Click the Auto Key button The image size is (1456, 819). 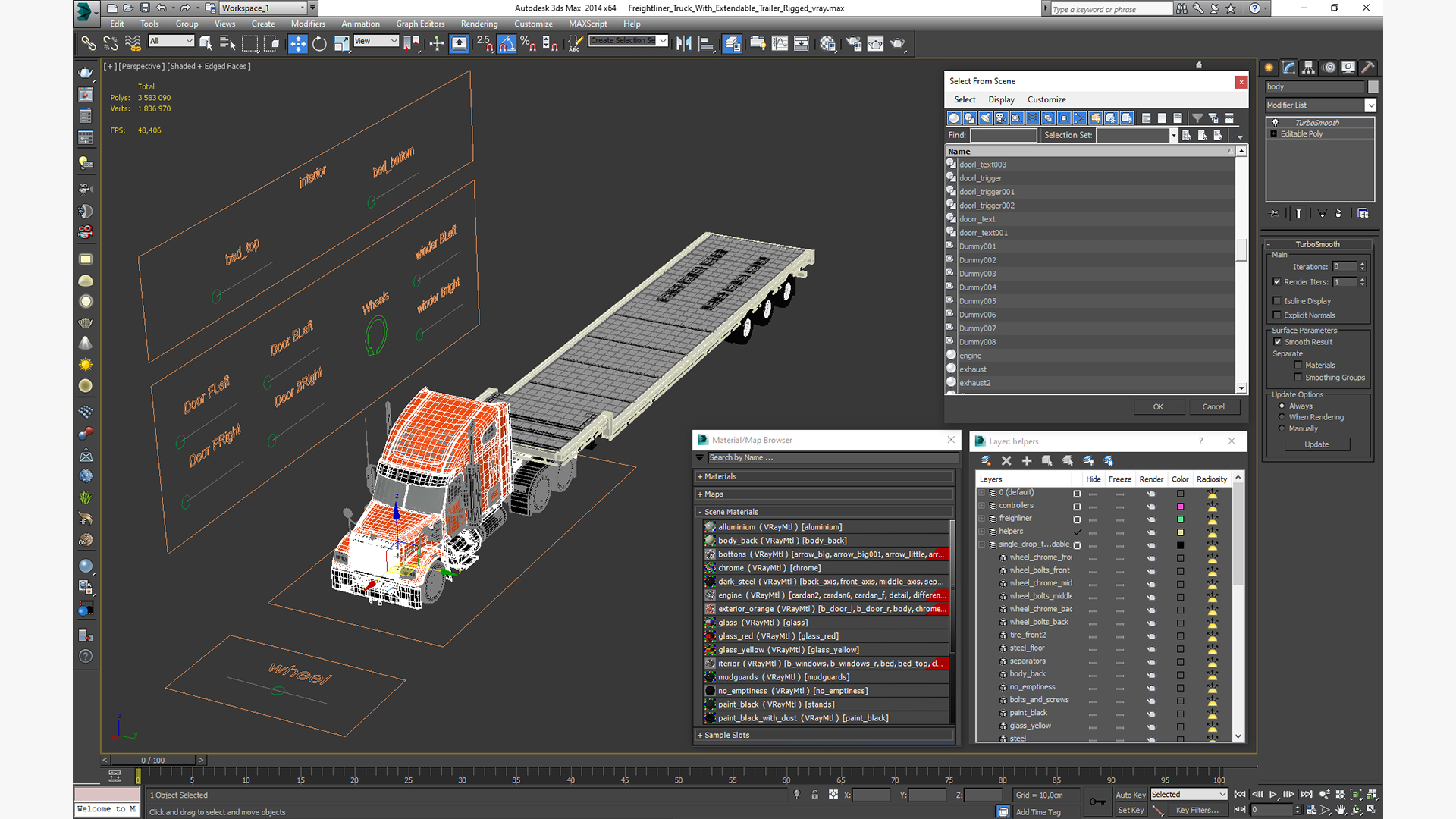tap(1131, 795)
